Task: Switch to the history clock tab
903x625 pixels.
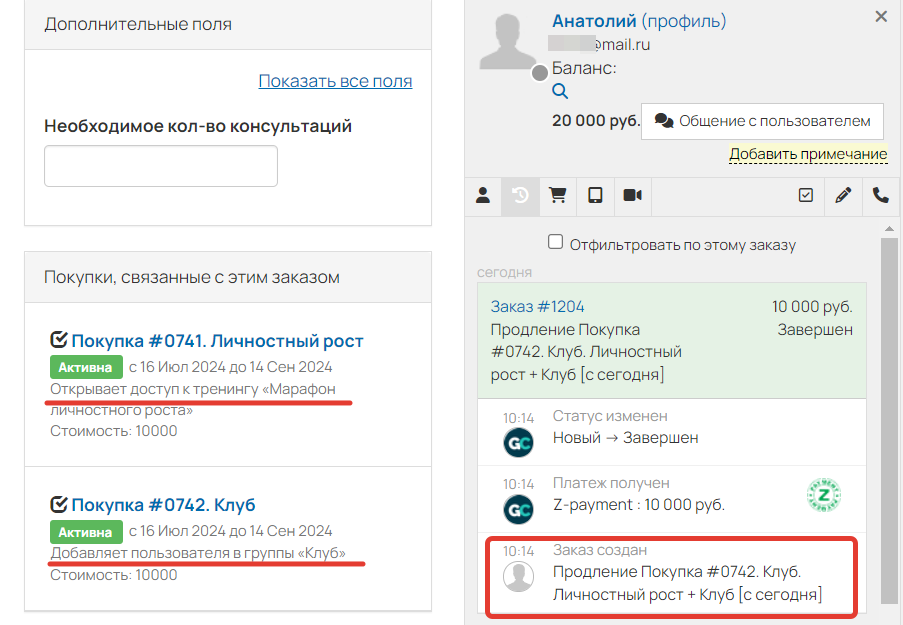Action: click(x=520, y=196)
